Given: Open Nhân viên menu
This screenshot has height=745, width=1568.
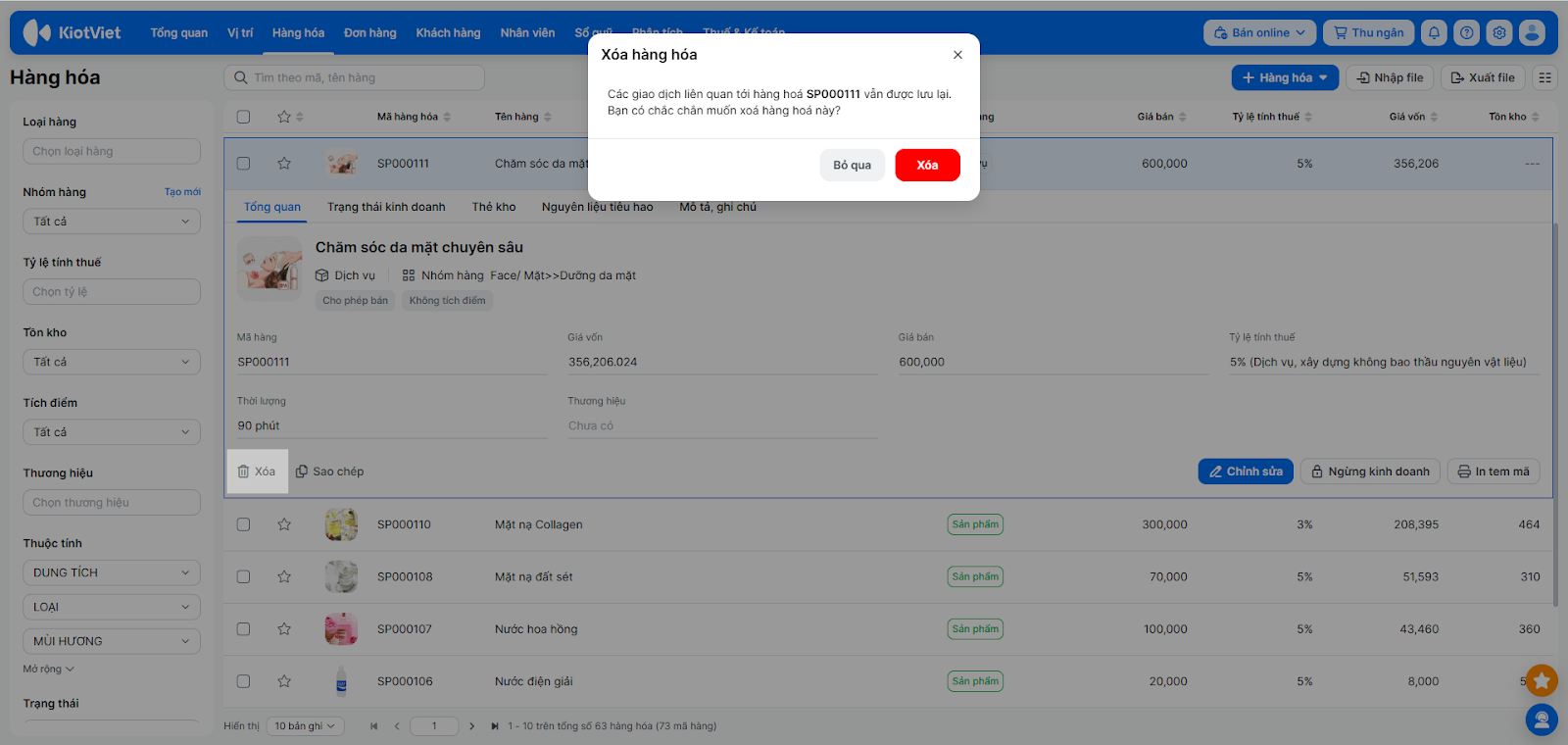Looking at the screenshot, I should pyautogui.click(x=527, y=32).
